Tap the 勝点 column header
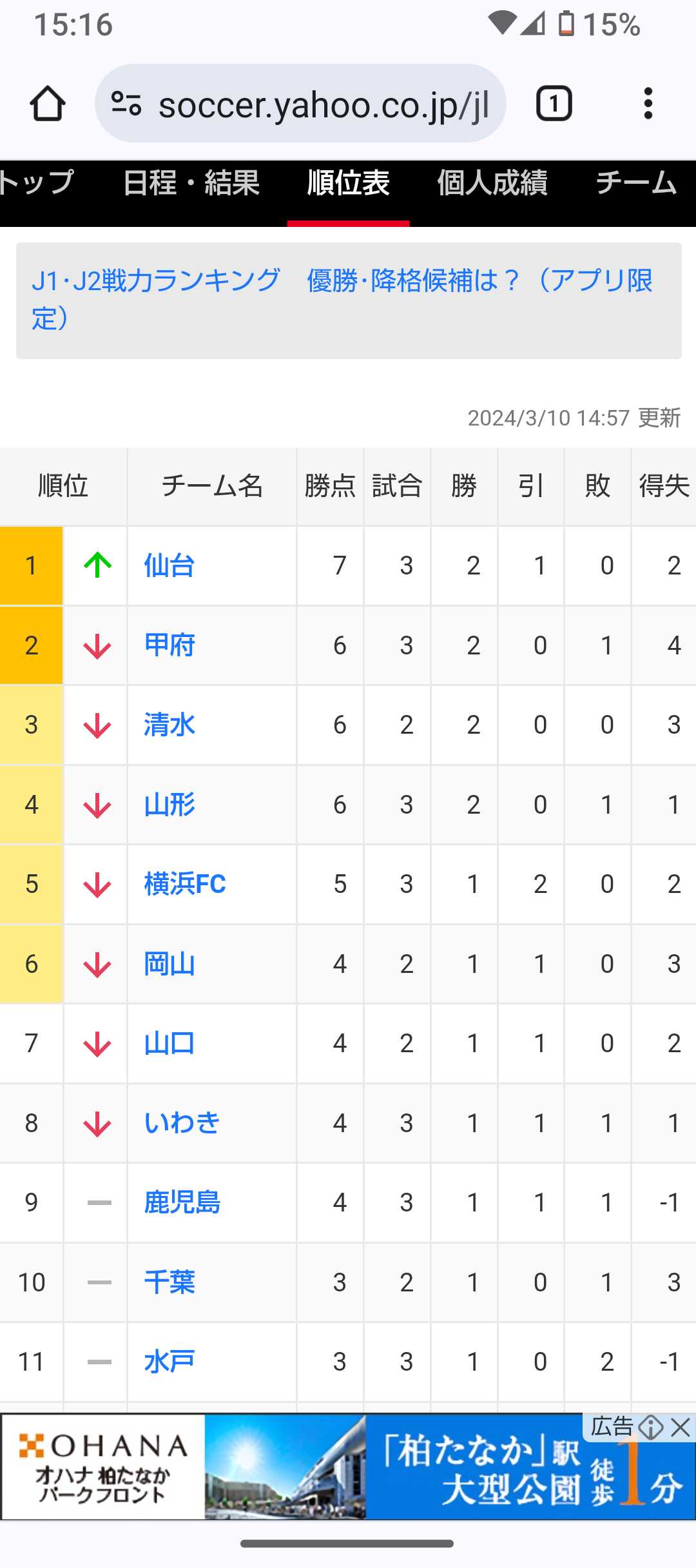This screenshot has width=696, height=1568. click(x=330, y=486)
